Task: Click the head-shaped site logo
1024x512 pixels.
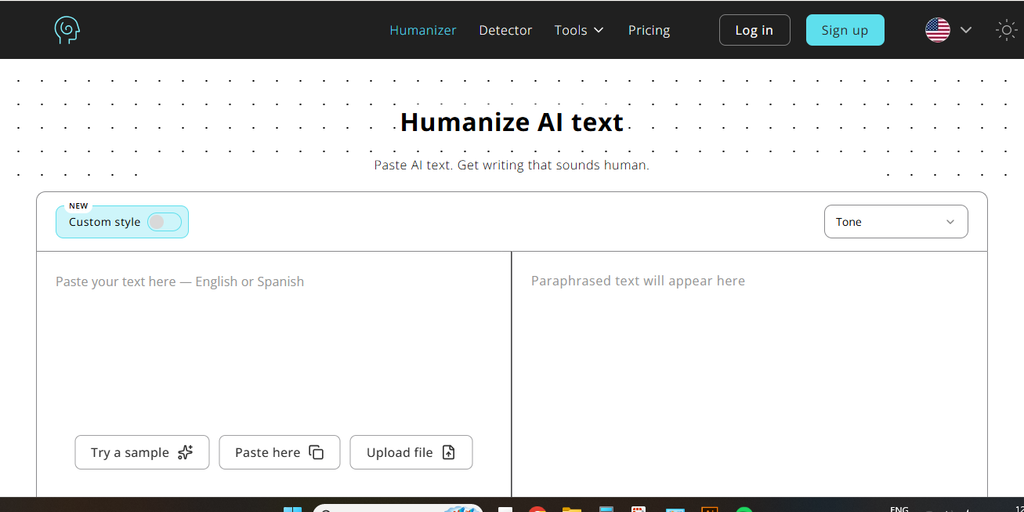Action: pos(67,30)
